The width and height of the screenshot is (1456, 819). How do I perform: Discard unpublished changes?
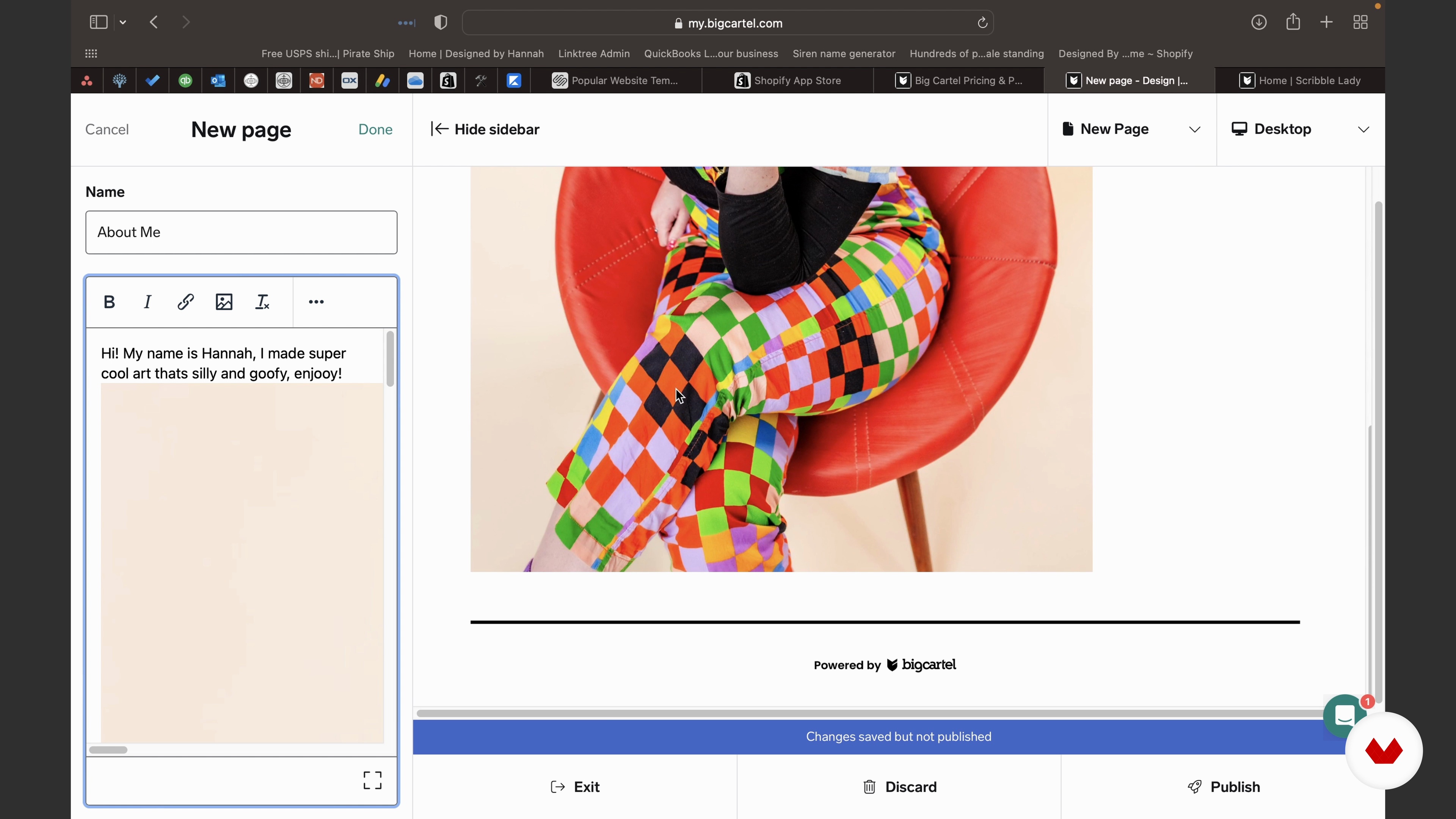click(899, 787)
